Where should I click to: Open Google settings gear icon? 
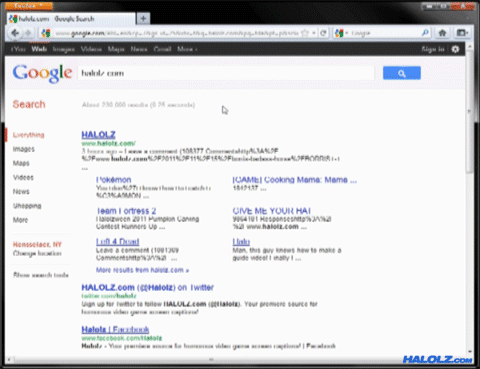point(455,49)
